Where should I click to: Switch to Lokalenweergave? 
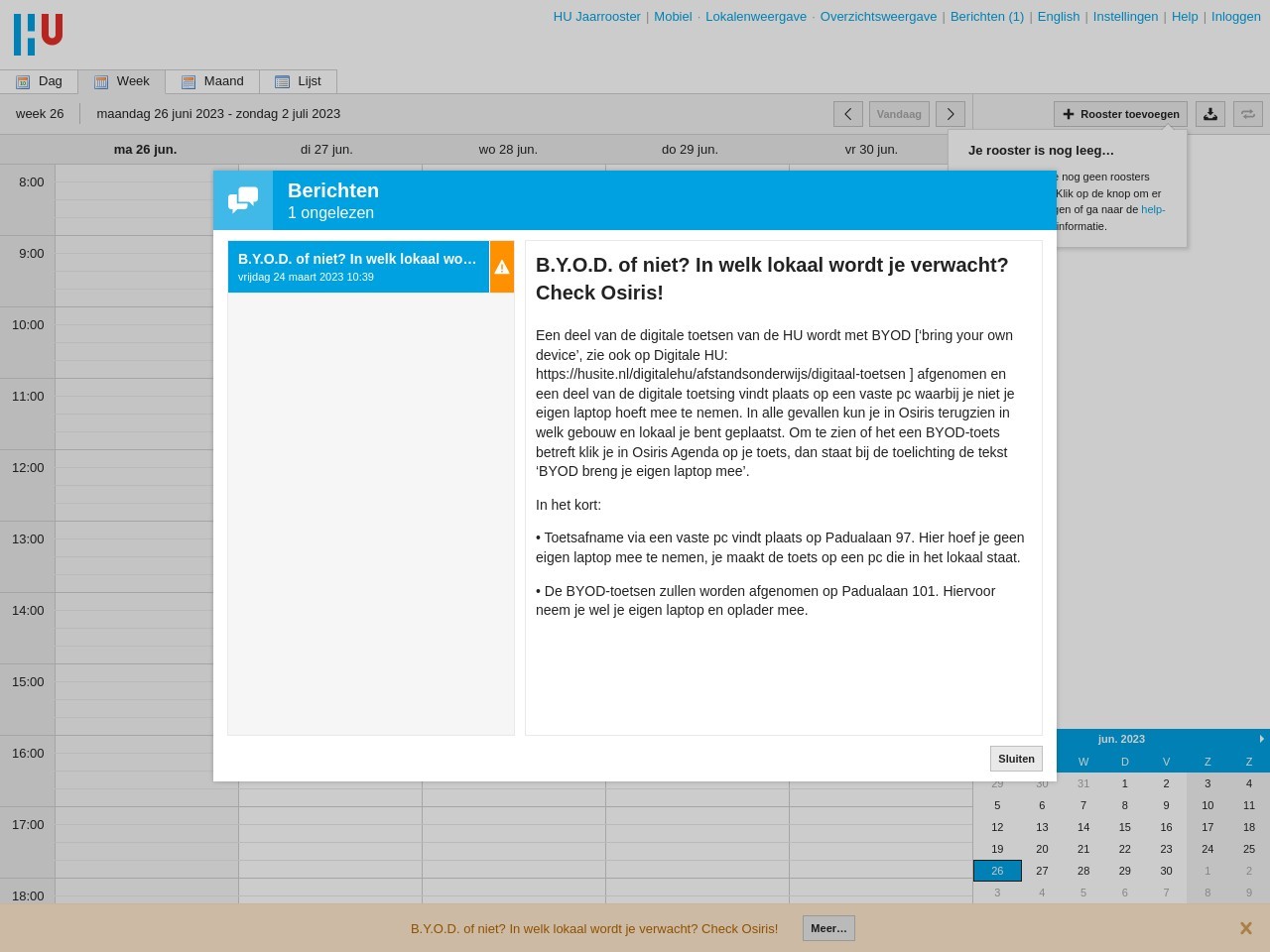pyautogui.click(x=756, y=17)
